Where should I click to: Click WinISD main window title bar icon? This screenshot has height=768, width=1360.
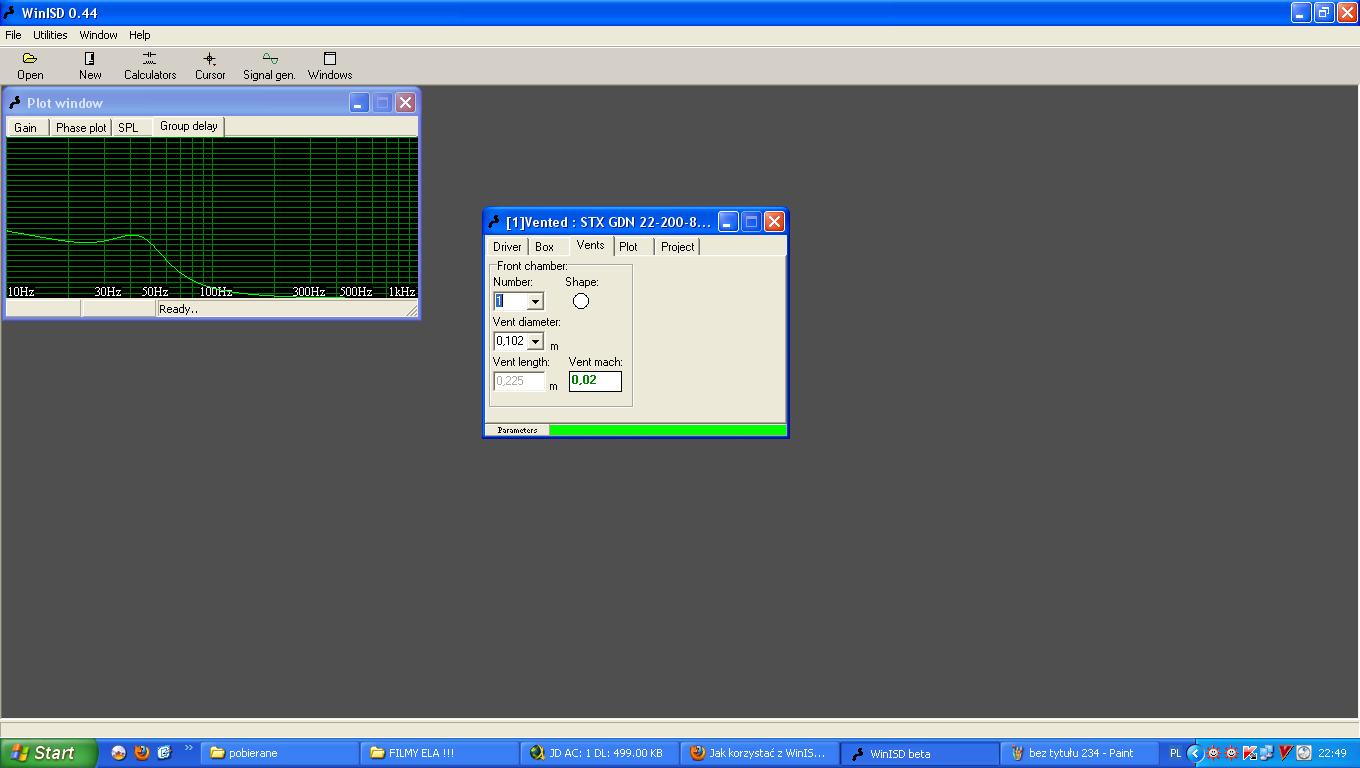click(x=9, y=13)
